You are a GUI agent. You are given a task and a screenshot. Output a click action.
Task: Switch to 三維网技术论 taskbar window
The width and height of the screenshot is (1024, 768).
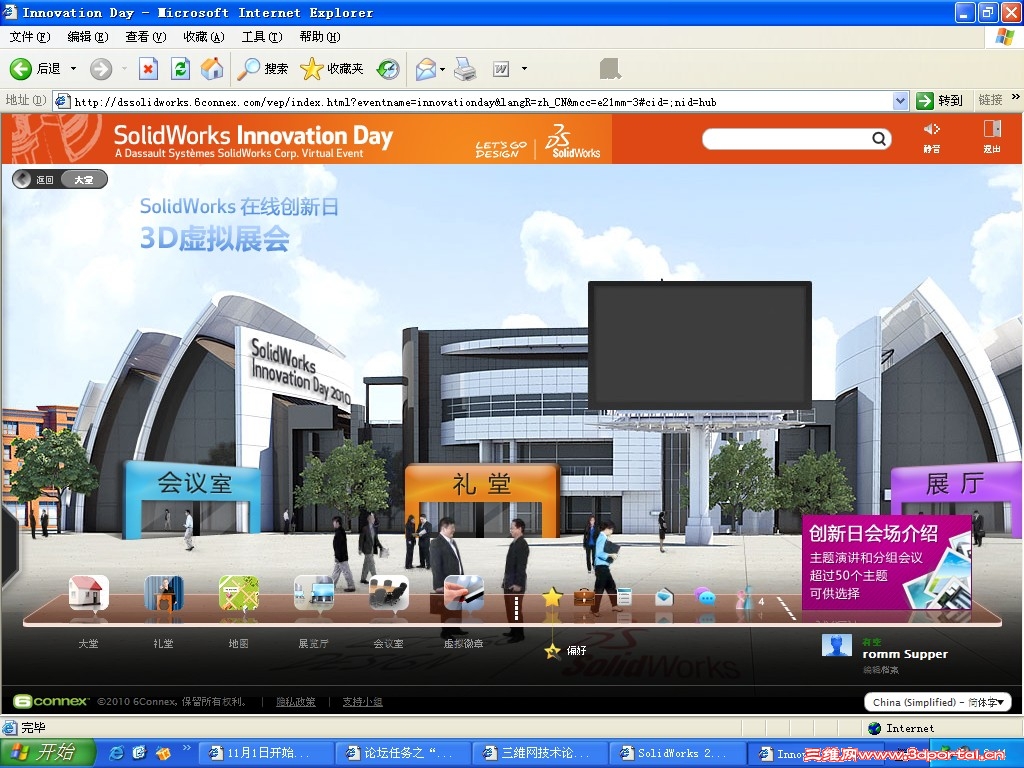[540, 753]
